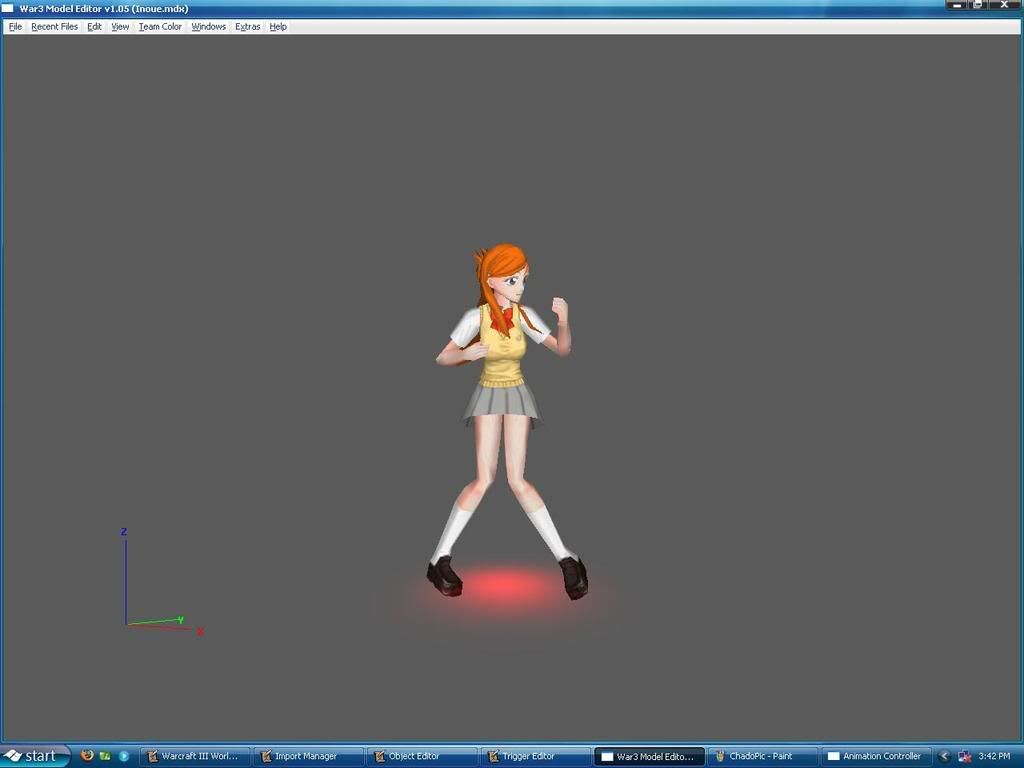The width and height of the screenshot is (1024, 768).
Task: Open the Windows menu
Action: tap(208, 27)
